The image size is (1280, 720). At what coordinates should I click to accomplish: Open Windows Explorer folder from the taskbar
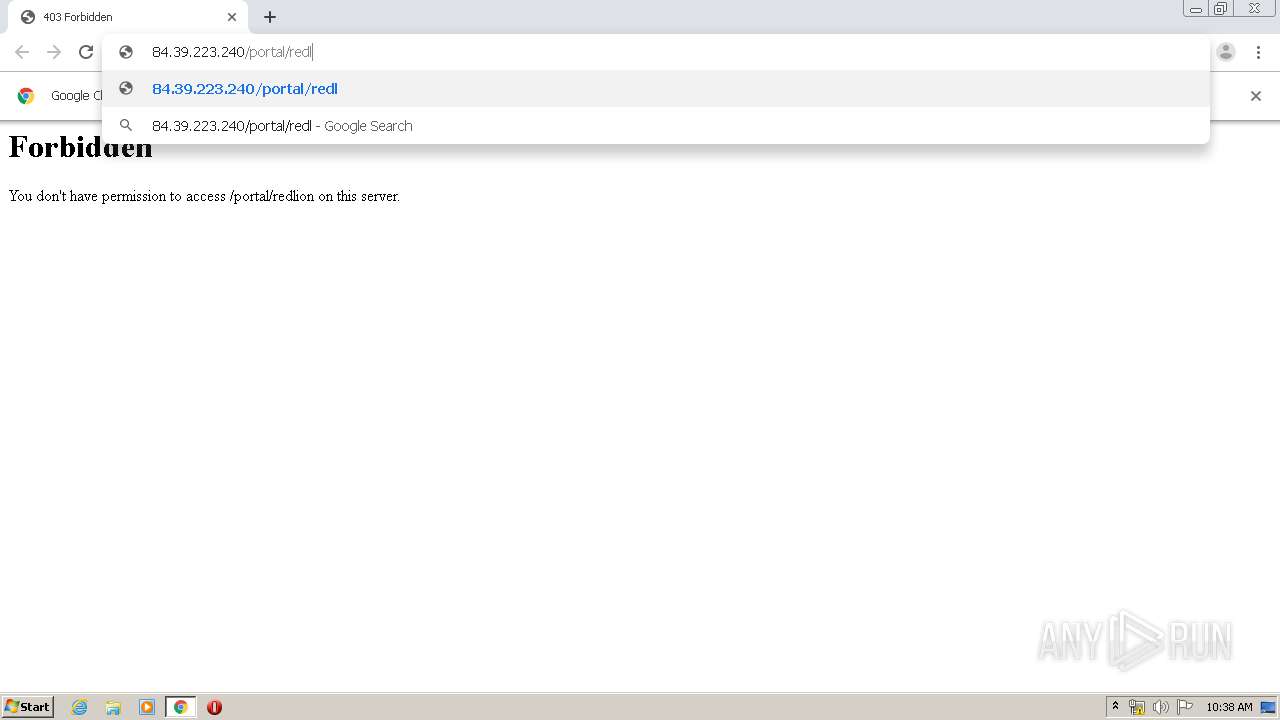pos(113,707)
